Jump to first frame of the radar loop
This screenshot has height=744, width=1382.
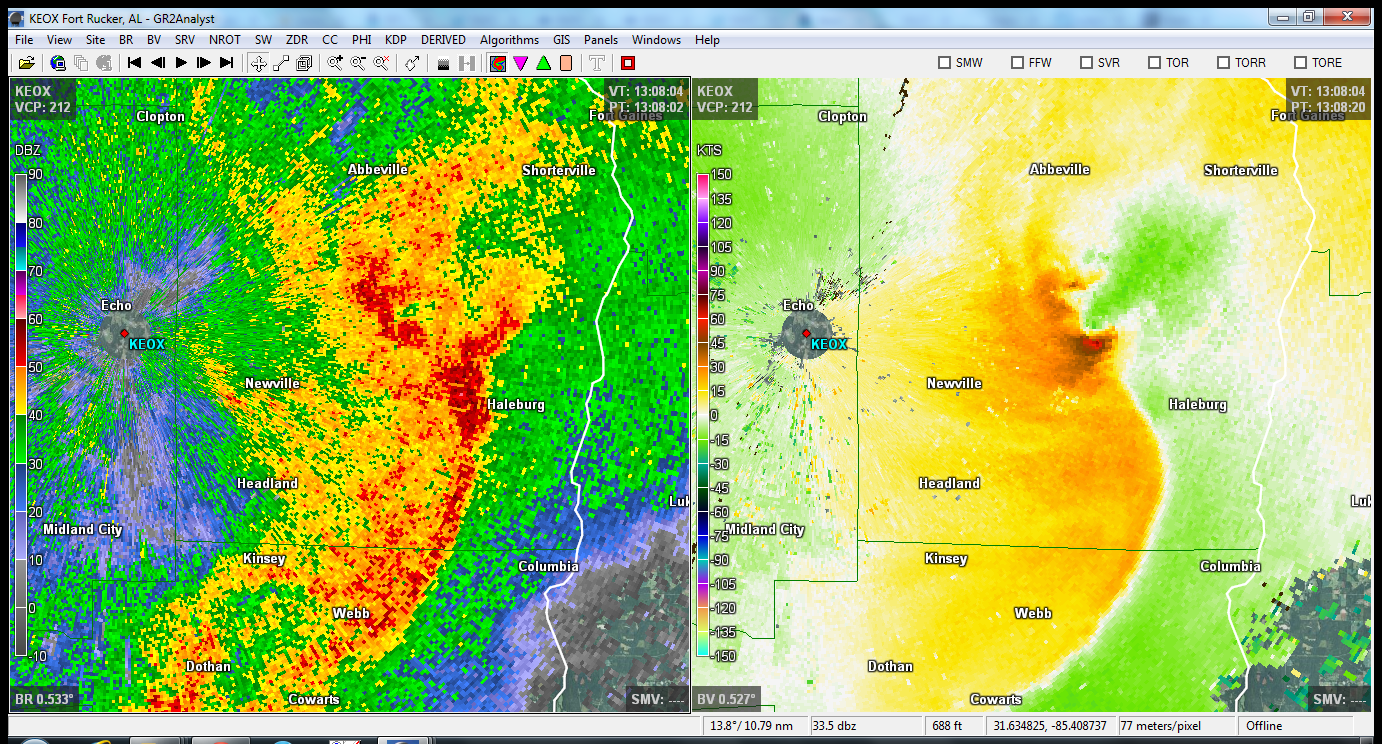(135, 63)
